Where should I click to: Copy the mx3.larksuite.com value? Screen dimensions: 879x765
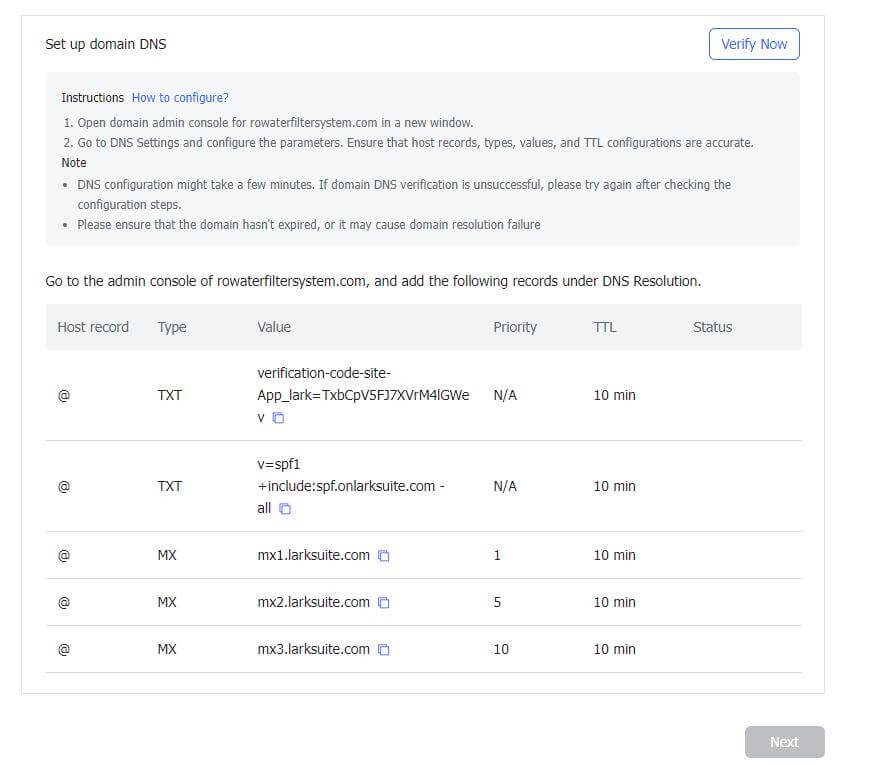coord(383,650)
